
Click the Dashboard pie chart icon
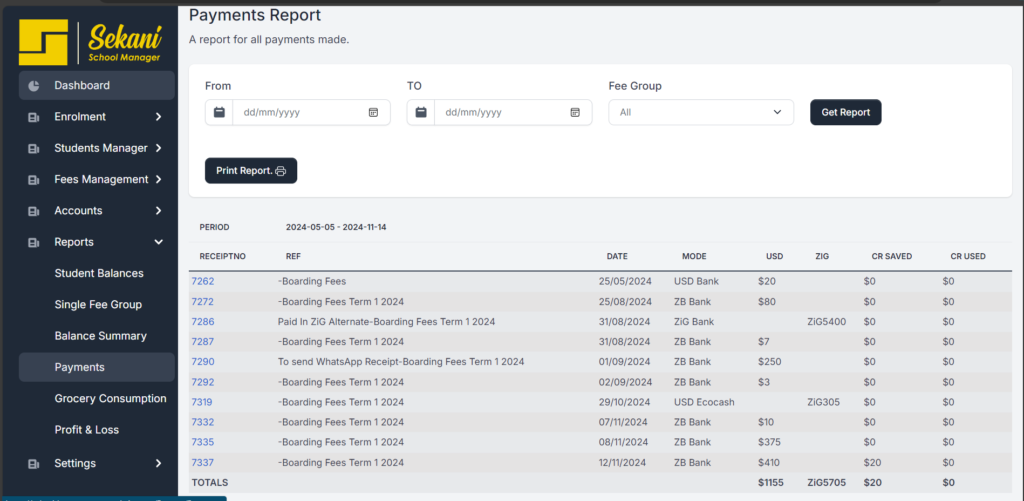(x=34, y=86)
